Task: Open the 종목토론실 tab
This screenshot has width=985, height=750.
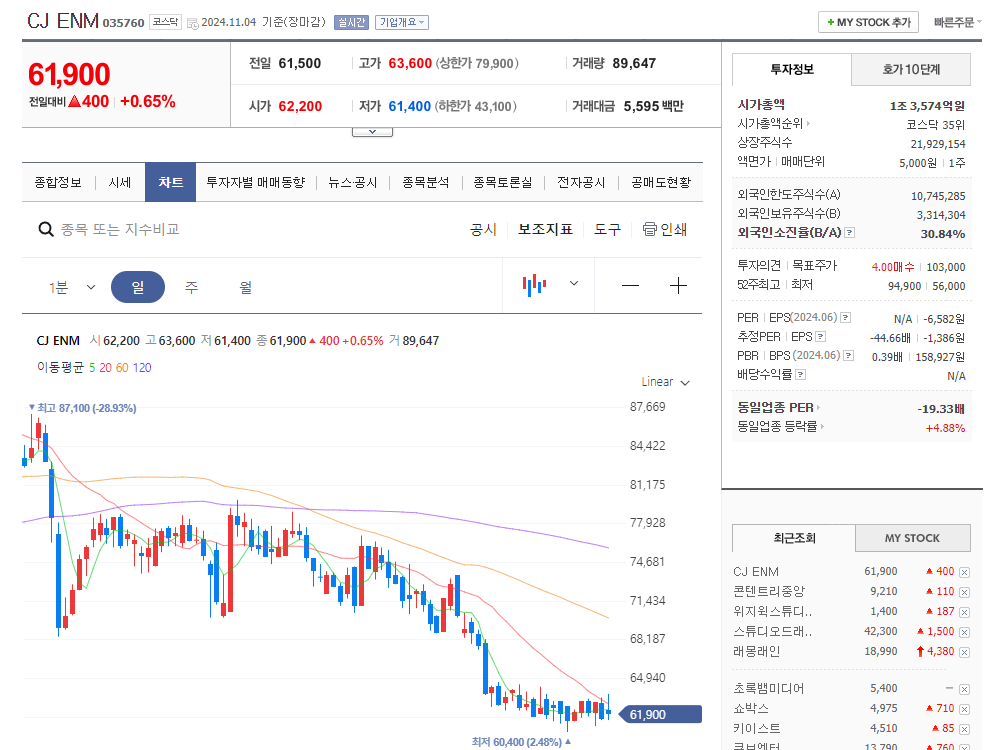Action: [503, 182]
